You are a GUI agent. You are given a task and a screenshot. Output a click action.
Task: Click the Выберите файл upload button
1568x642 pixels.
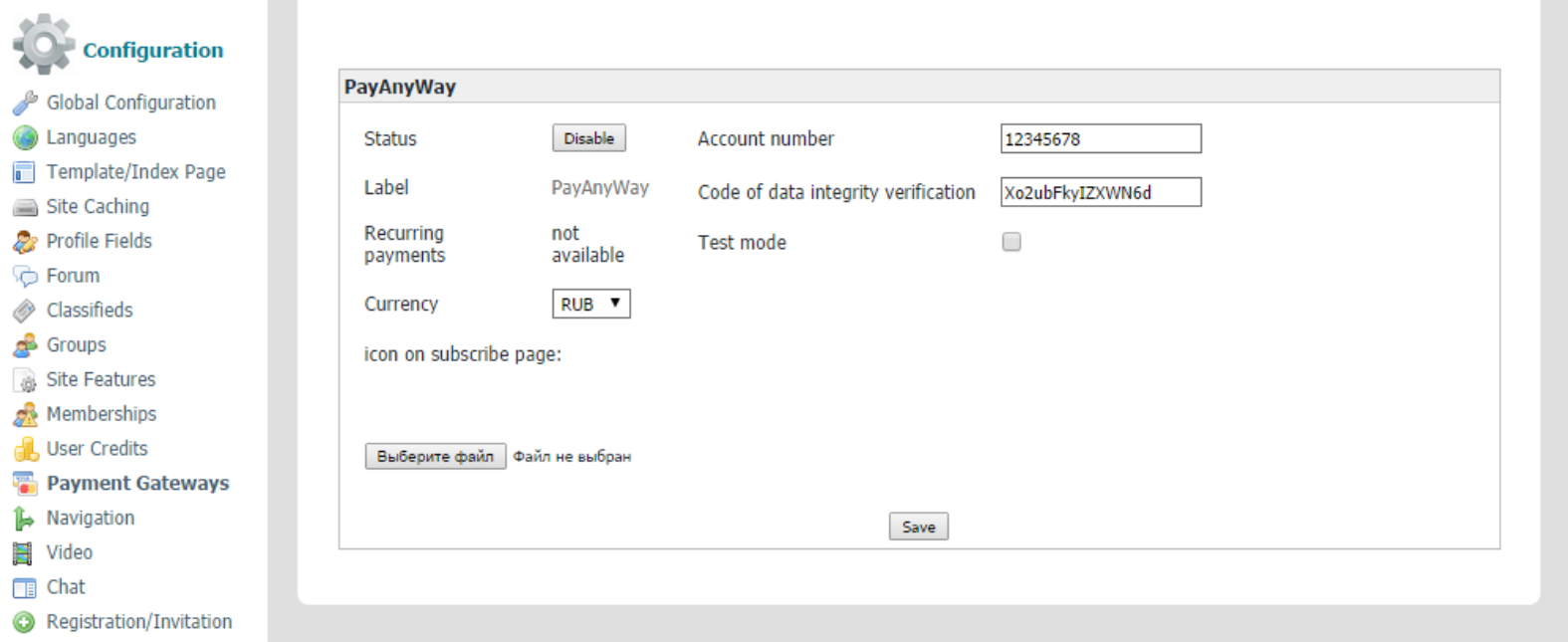(x=435, y=456)
